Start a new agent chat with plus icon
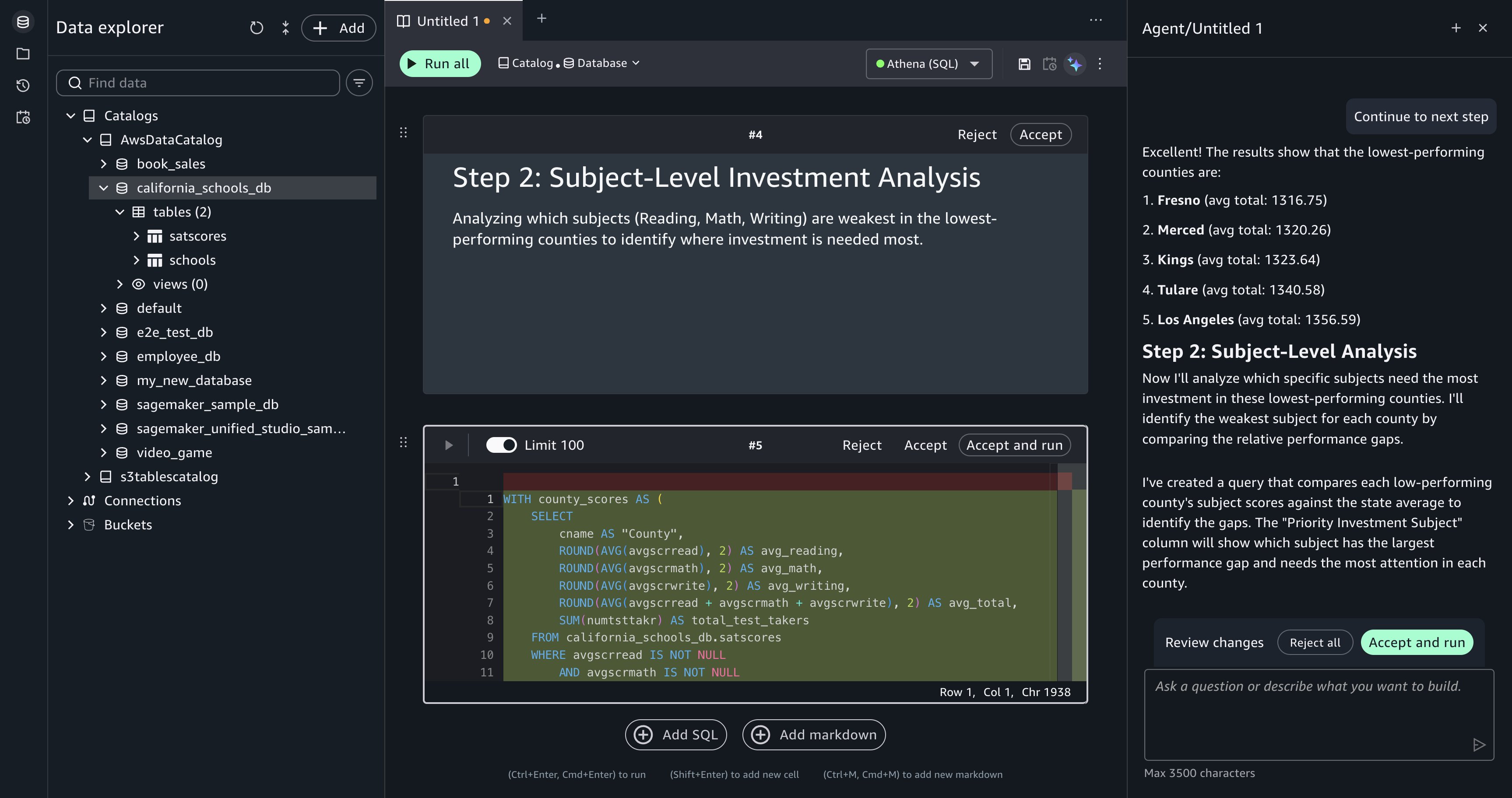This screenshot has height=798, width=1512. [1456, 28]
